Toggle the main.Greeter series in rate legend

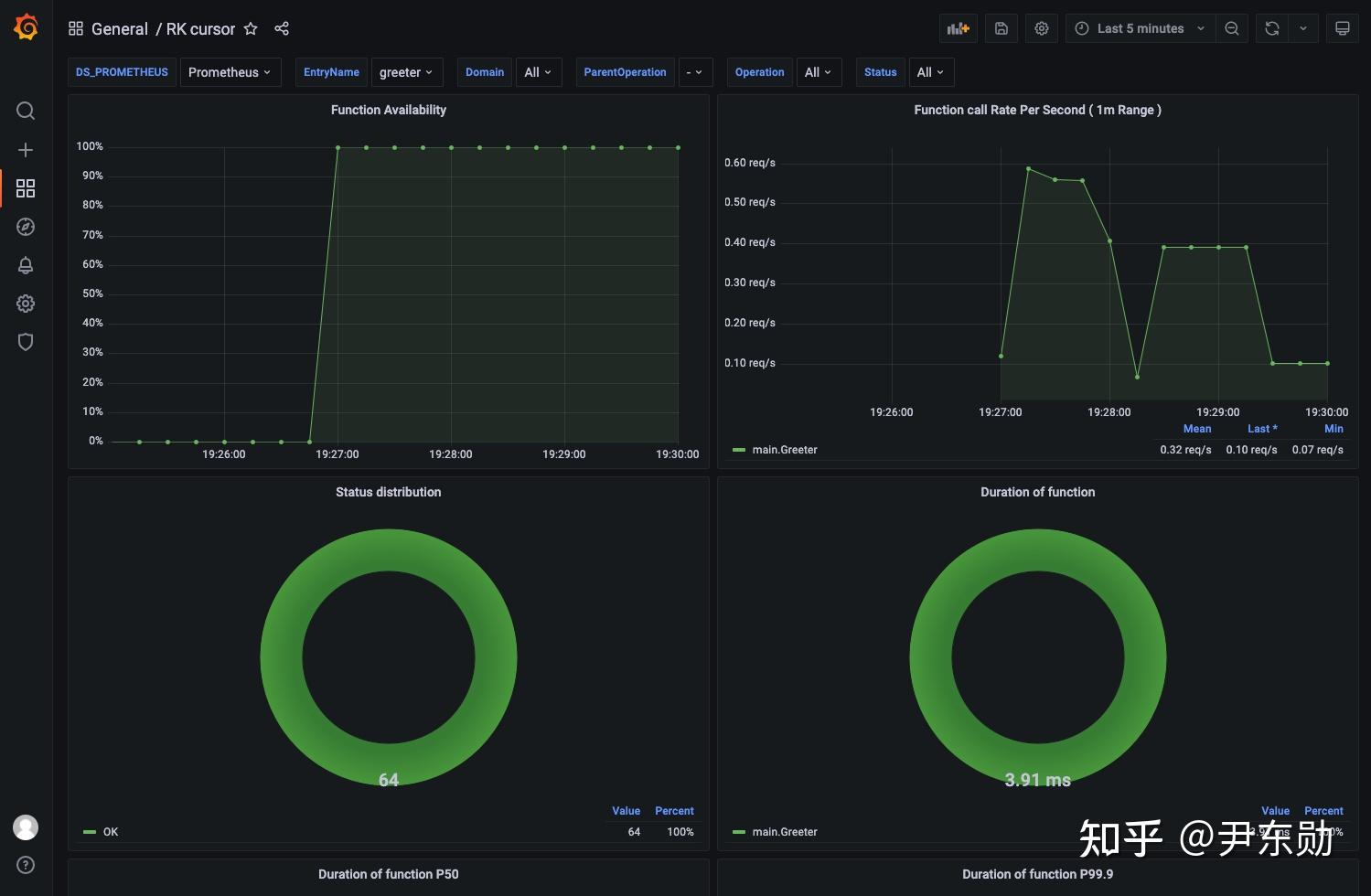(785, 450)
